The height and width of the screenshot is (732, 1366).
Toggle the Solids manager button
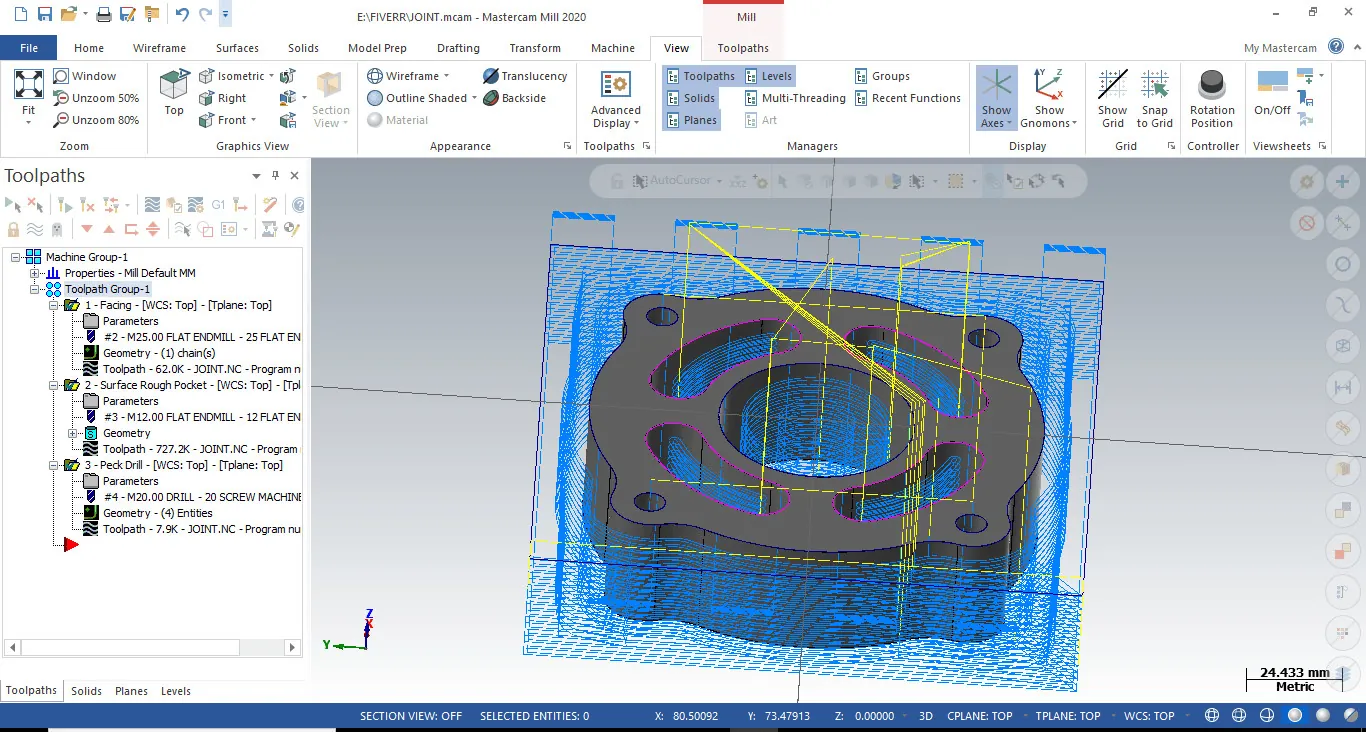point(691,98)
